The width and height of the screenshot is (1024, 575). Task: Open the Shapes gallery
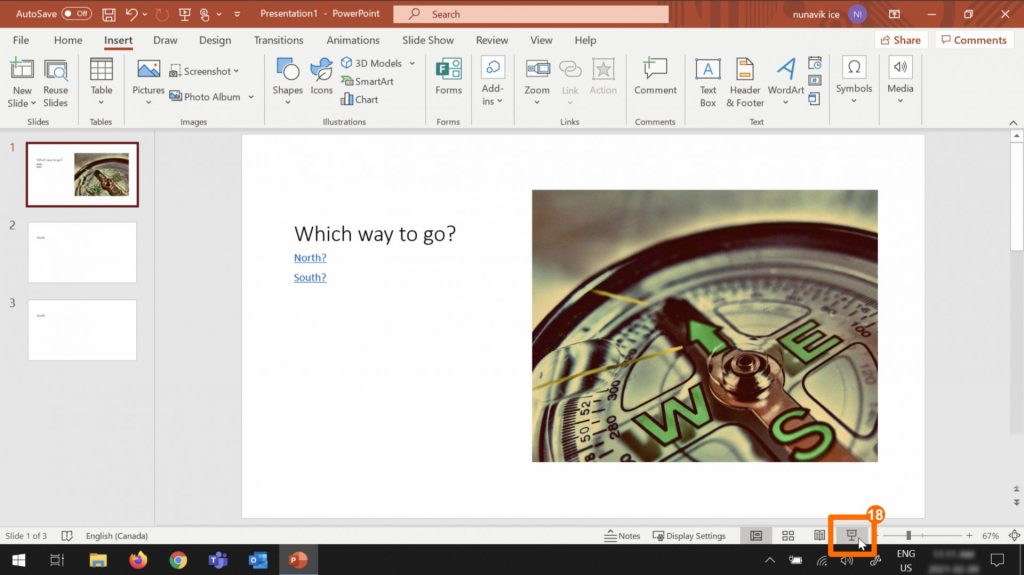tap(287, 78)
